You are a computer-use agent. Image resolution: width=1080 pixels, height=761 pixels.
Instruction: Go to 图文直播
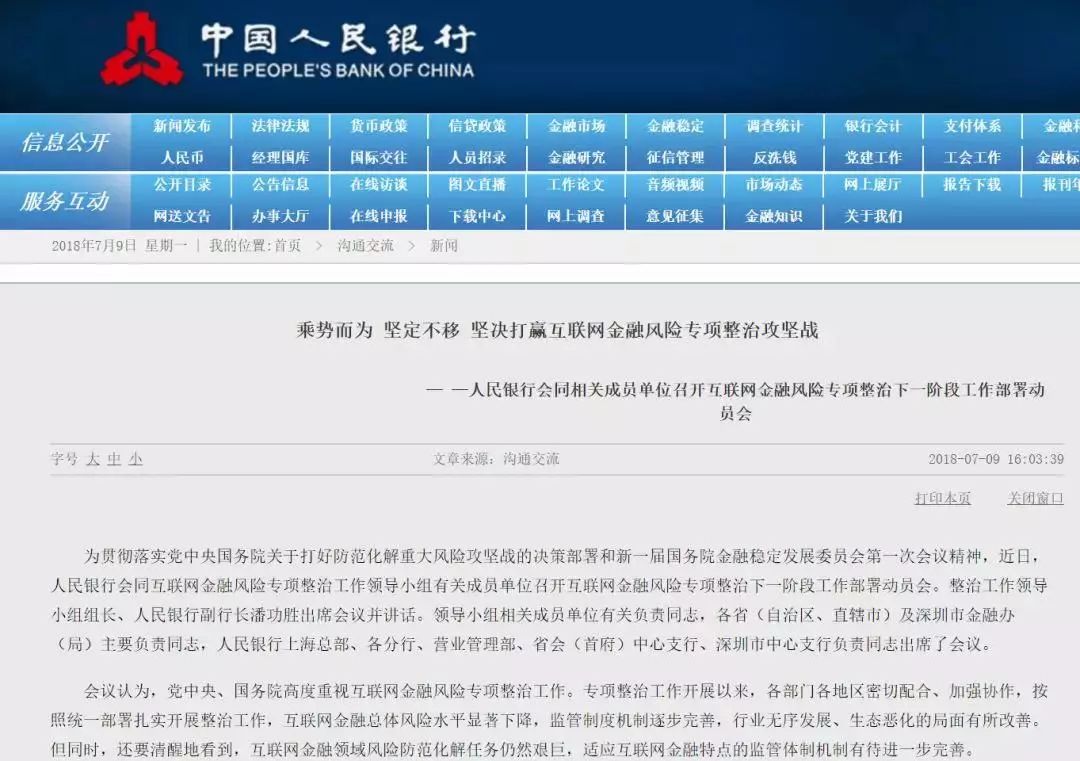pyautogui.click(x=477, y=185)
